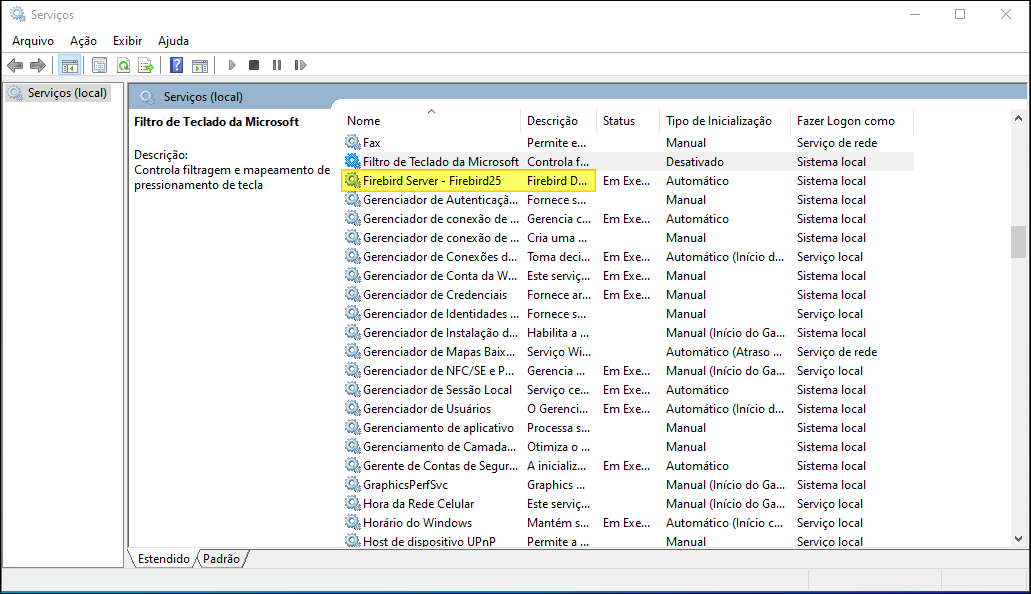The width and height of the screenshot is (1031, 594).
Task: Click gear icon of Filtro de Teclado da Microsoft
Action: [352, 161]
